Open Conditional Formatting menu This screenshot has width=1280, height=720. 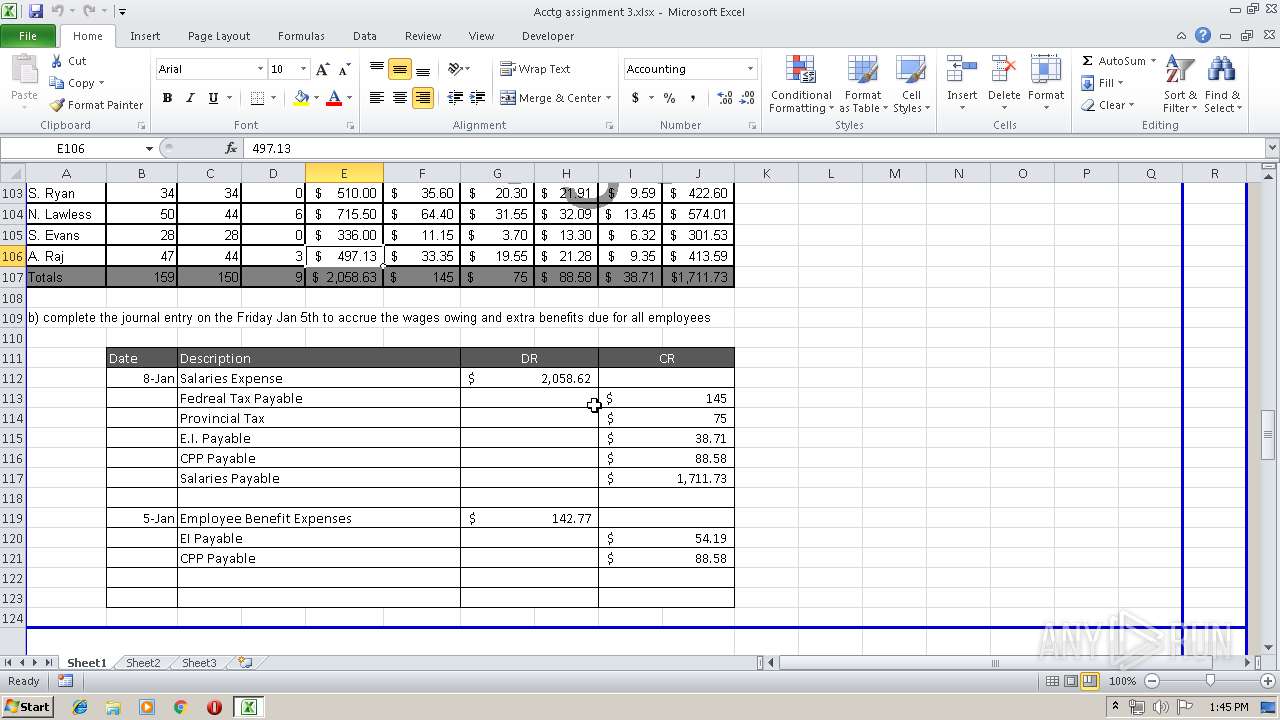pos(801,84)
